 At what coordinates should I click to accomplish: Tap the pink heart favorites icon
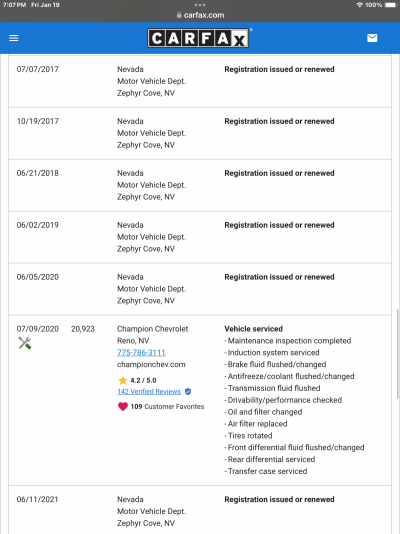[x=123, y=406]
